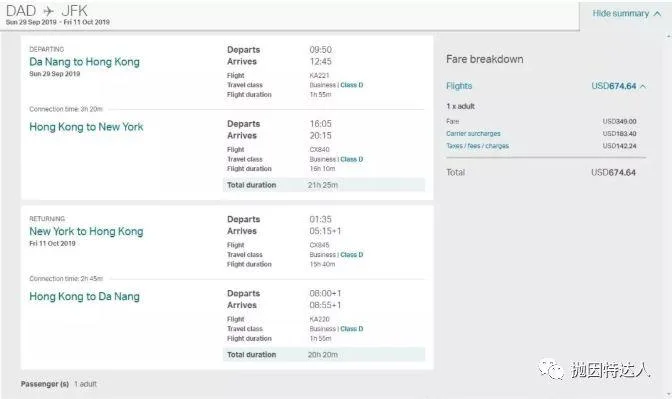Collapse summary using the chevron beside Hide summary
Image resolution: width=672 pixels, height=399 pixels.
click(x=657, y=14)
